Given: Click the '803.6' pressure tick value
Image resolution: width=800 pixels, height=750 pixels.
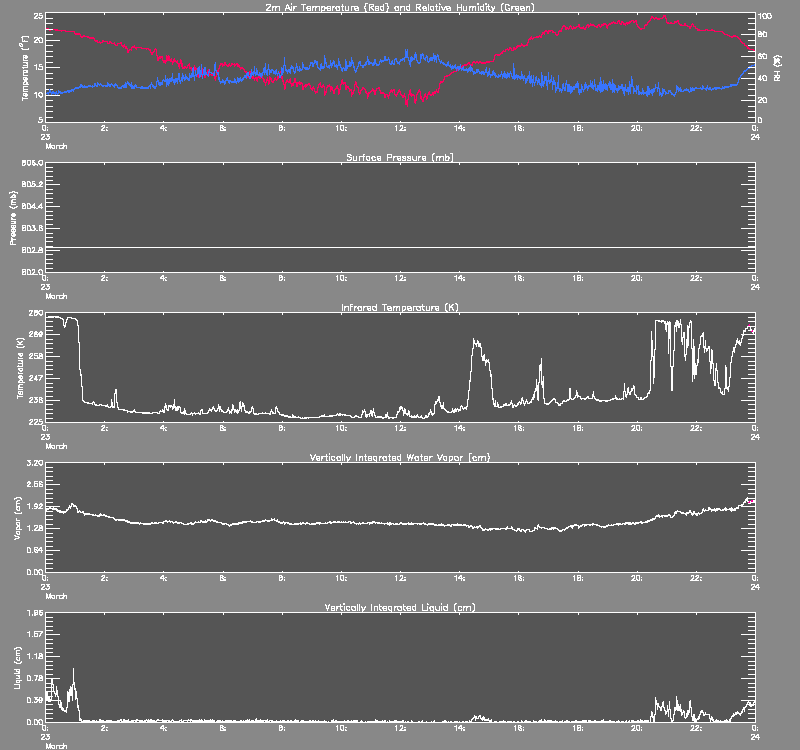Looking at the screenshot, I should click(x=32, y=228).
